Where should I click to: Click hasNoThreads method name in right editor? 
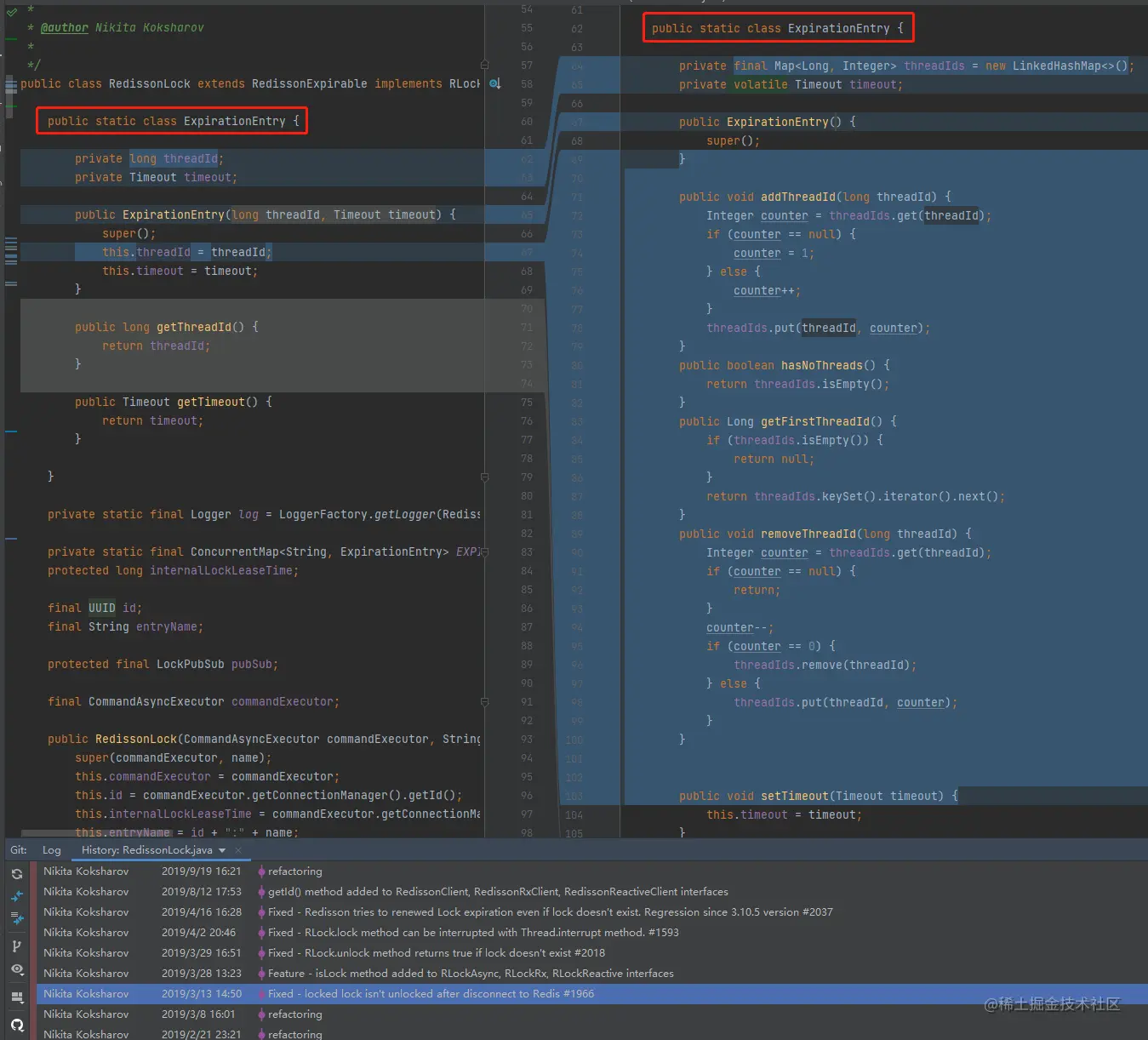coord(822,365)
